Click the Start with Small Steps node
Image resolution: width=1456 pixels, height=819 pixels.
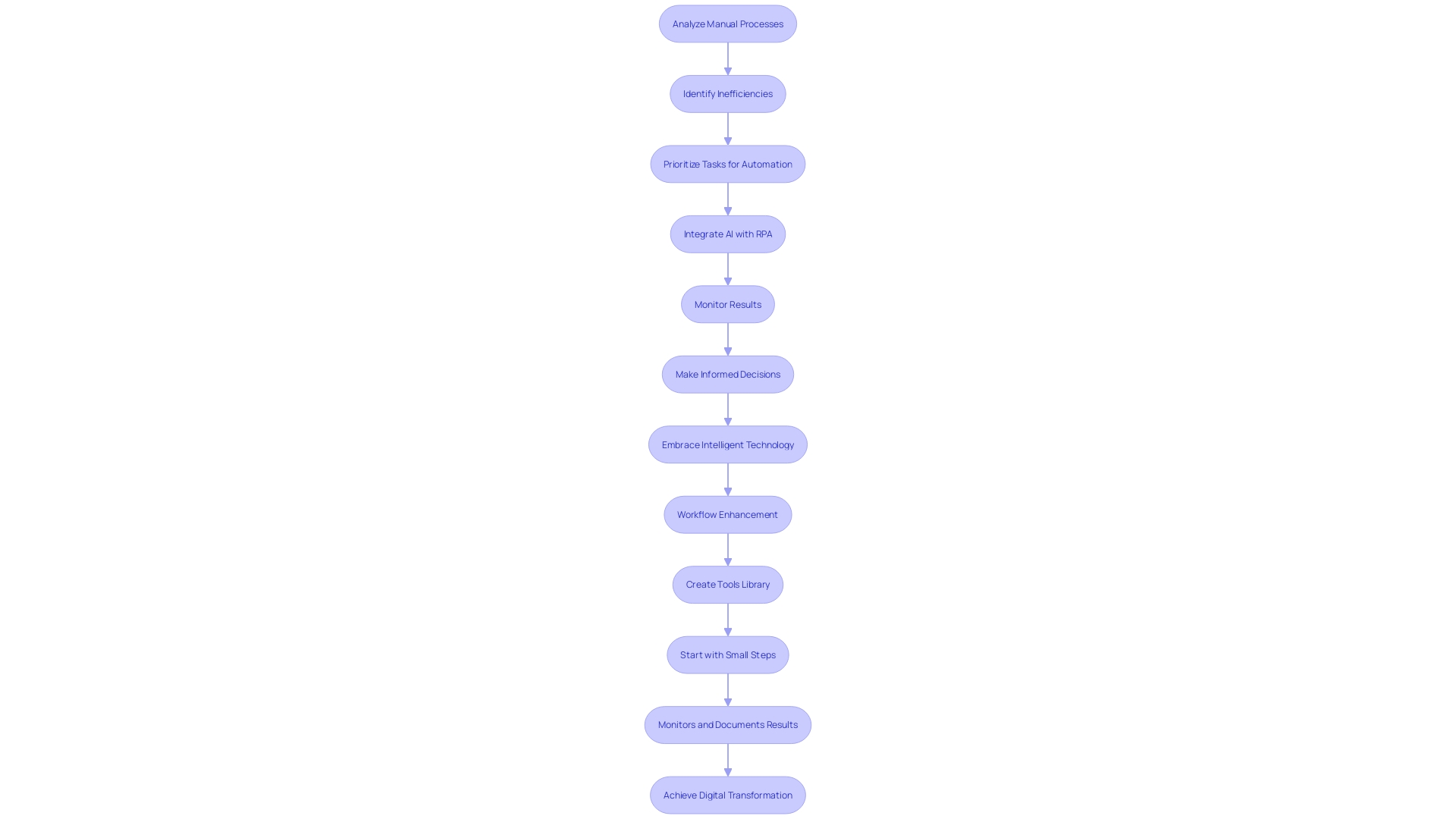728,654
